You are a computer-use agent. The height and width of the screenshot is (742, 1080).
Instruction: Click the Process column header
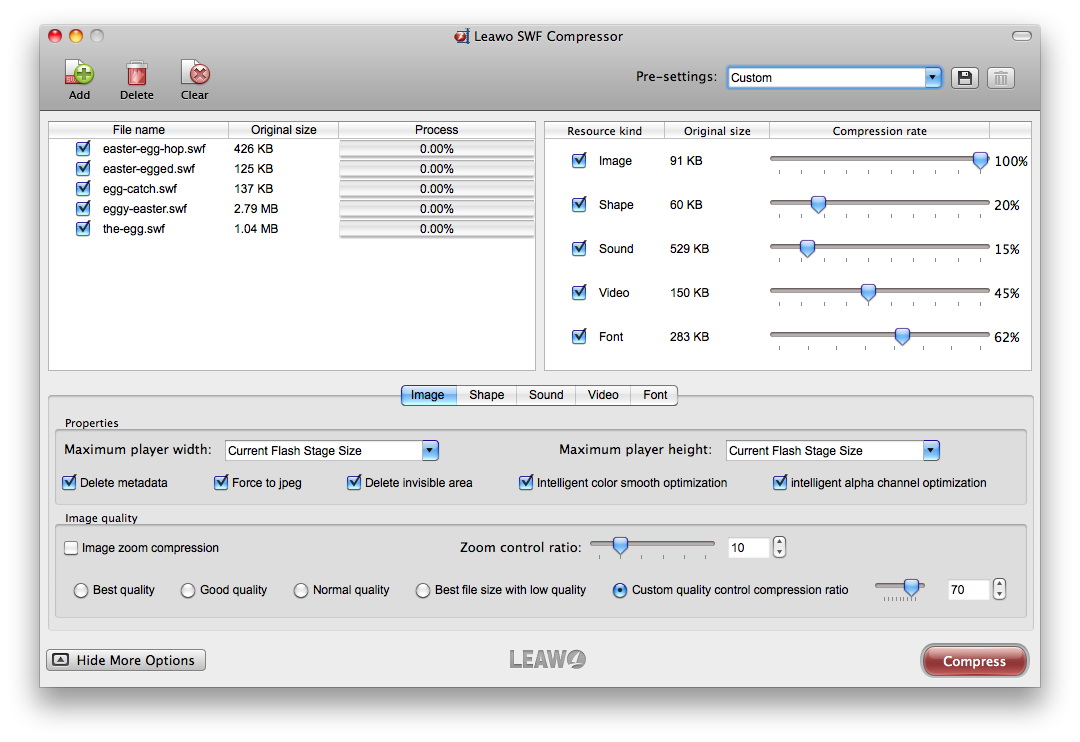(437, 130)
